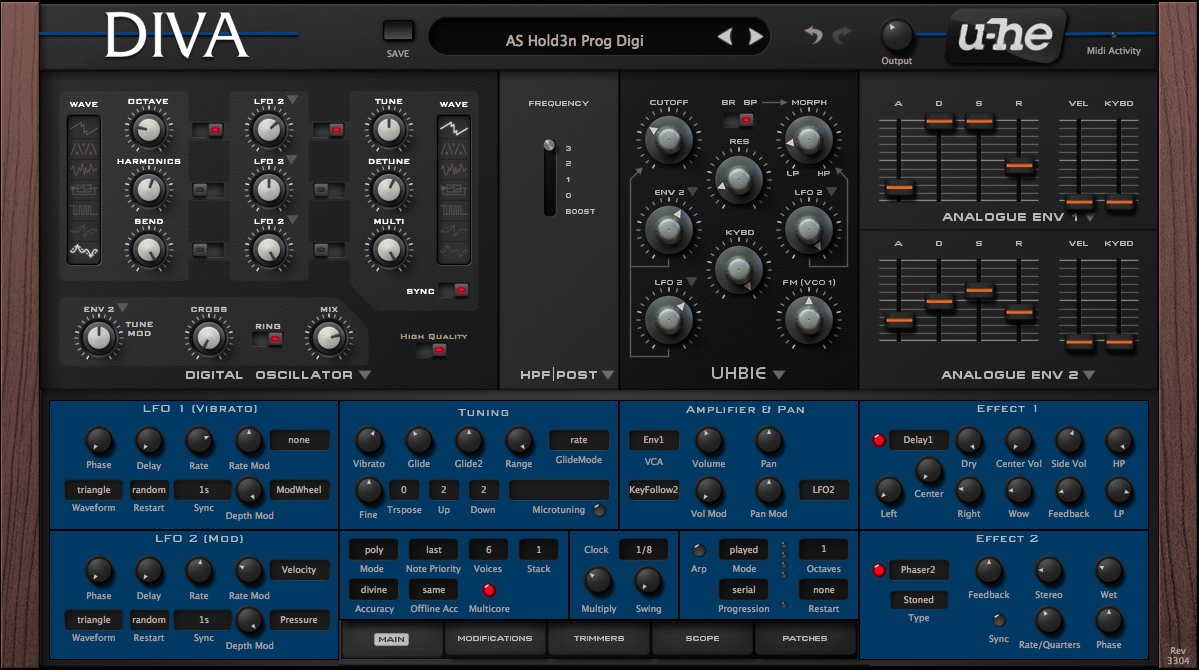Click the RES resonance knob
The image size is (1199, 670).
[739, 180]
